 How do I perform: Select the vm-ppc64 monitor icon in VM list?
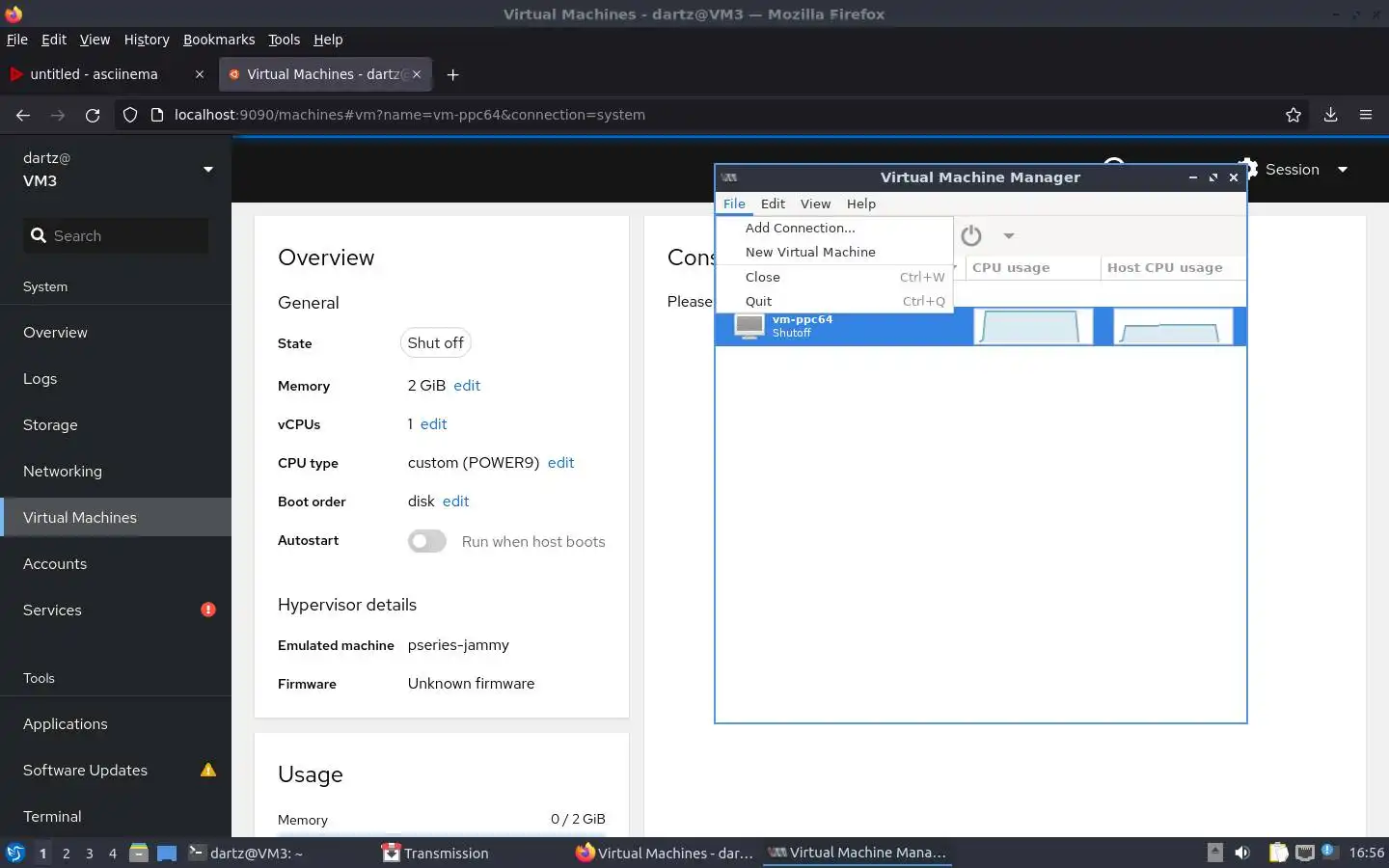coord(749,326)
